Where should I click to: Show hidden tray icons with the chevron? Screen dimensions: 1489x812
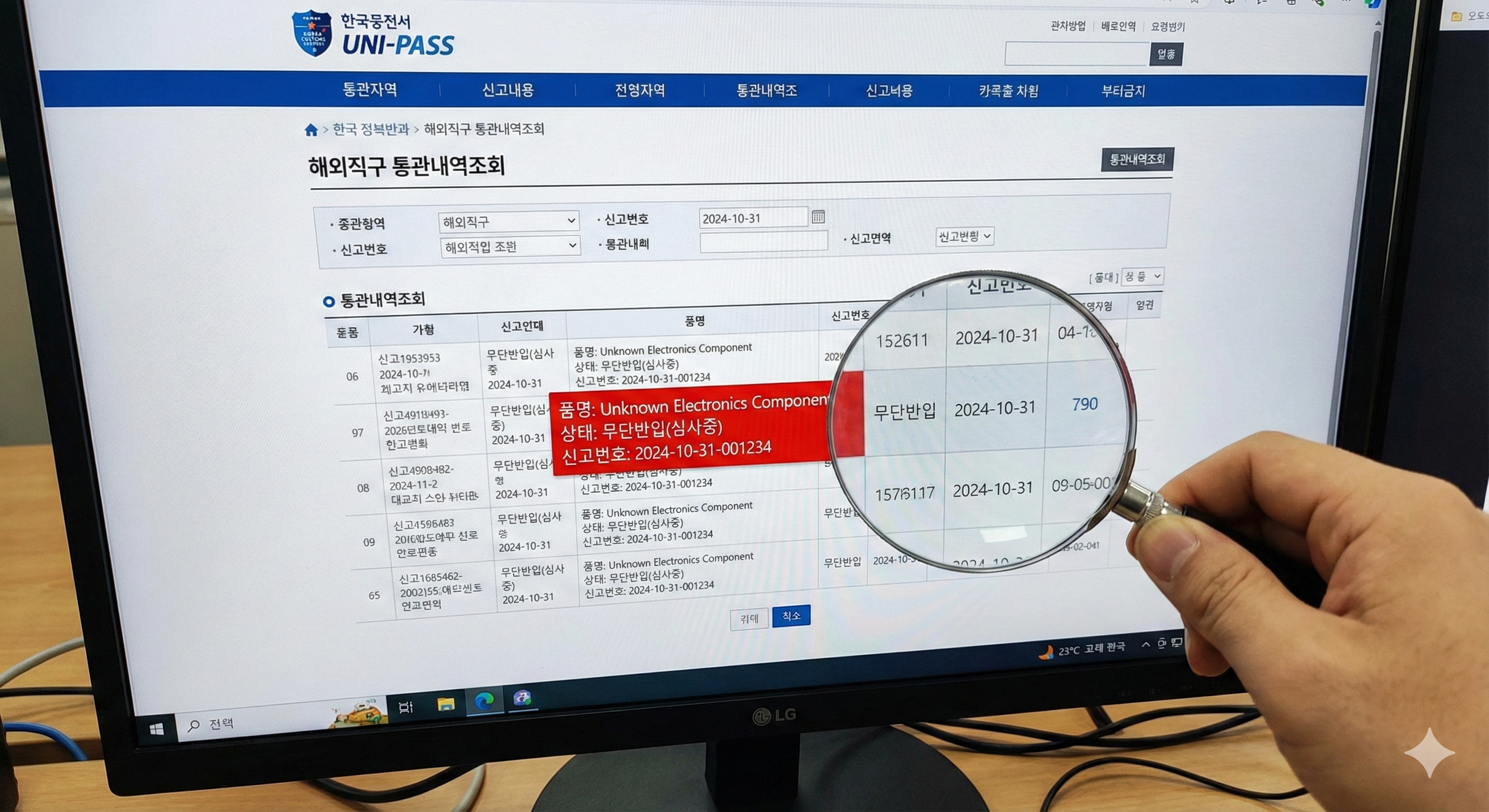1145,644
